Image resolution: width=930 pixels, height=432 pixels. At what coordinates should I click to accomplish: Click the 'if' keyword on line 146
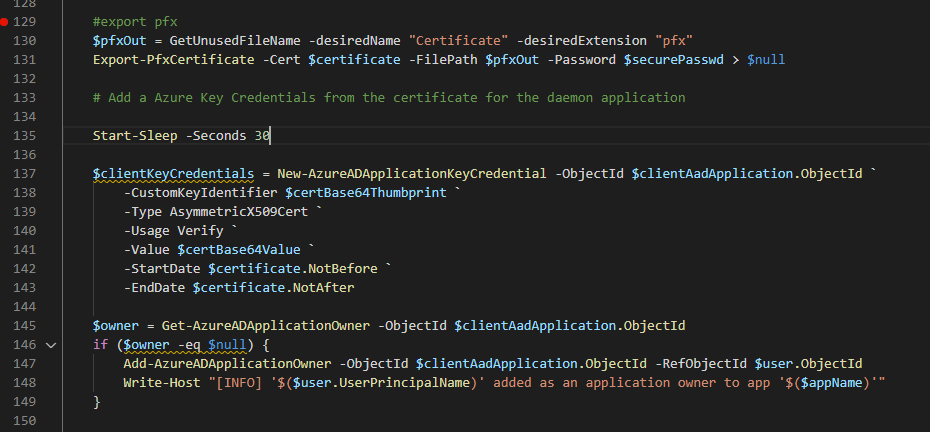tap(101, 345)
